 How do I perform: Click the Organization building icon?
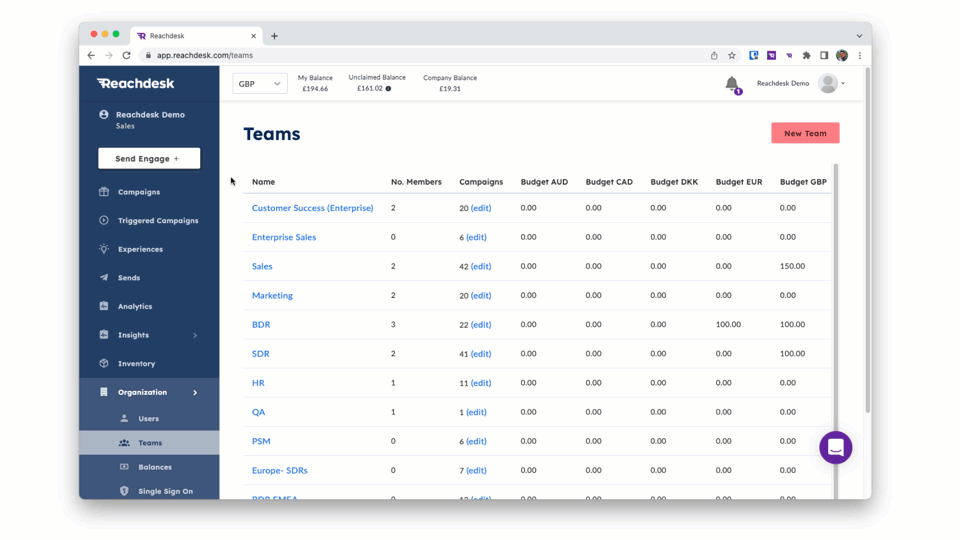click(x=103, y=392)
